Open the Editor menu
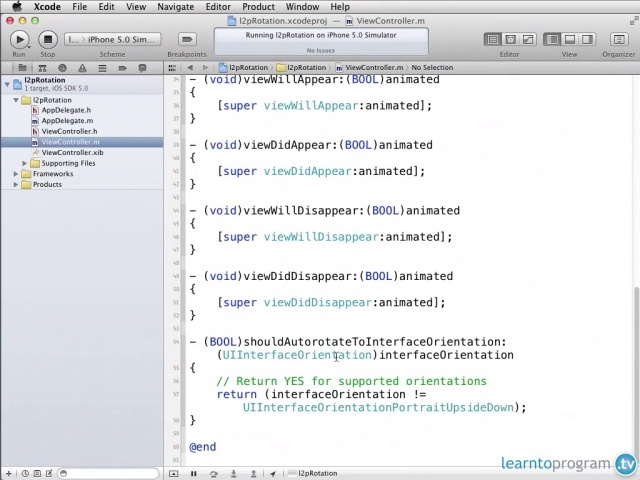The image size is (640, 480). pyautogui.click(x=218, y=7)
